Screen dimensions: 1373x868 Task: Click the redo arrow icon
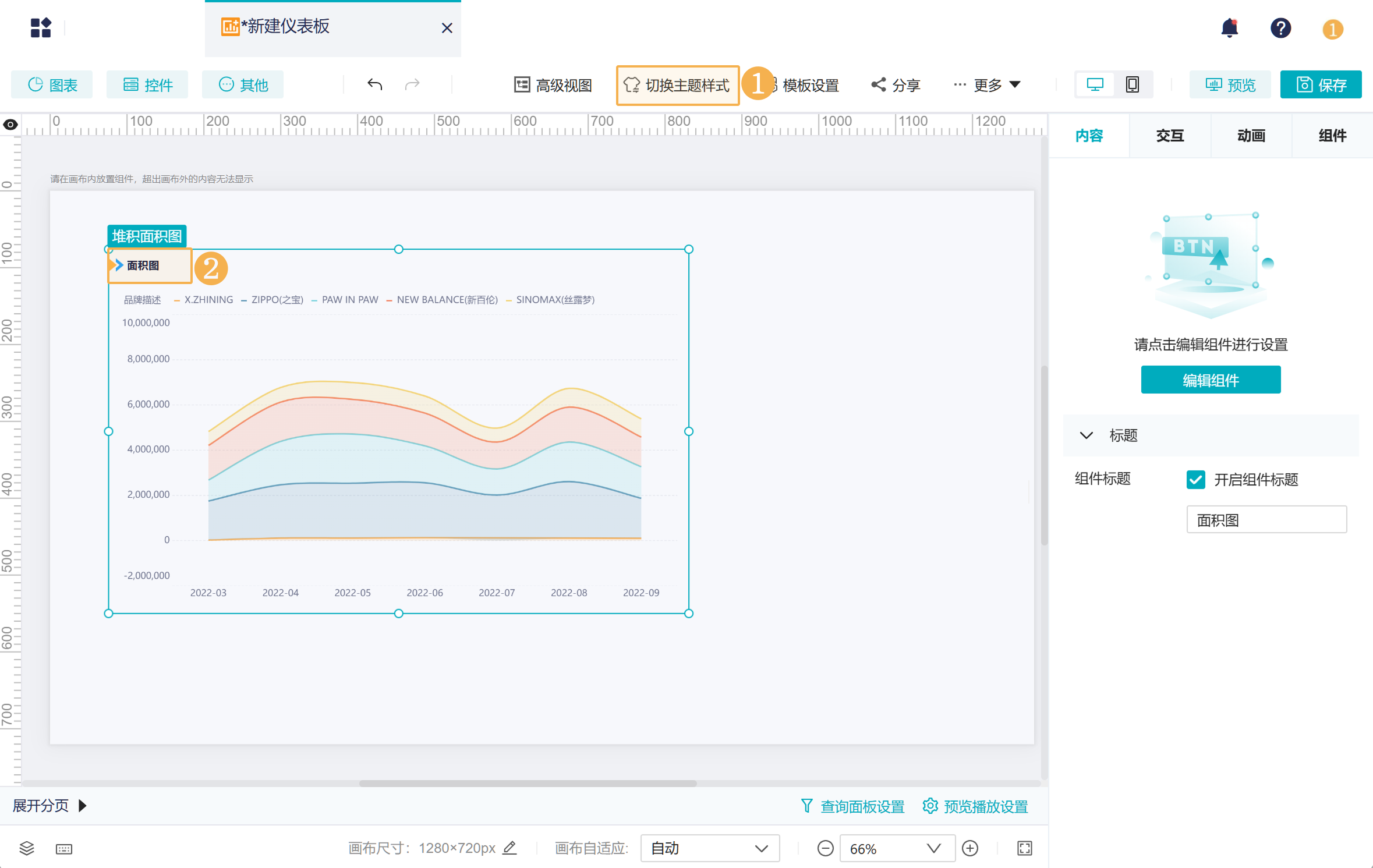[x=412, y=84]
